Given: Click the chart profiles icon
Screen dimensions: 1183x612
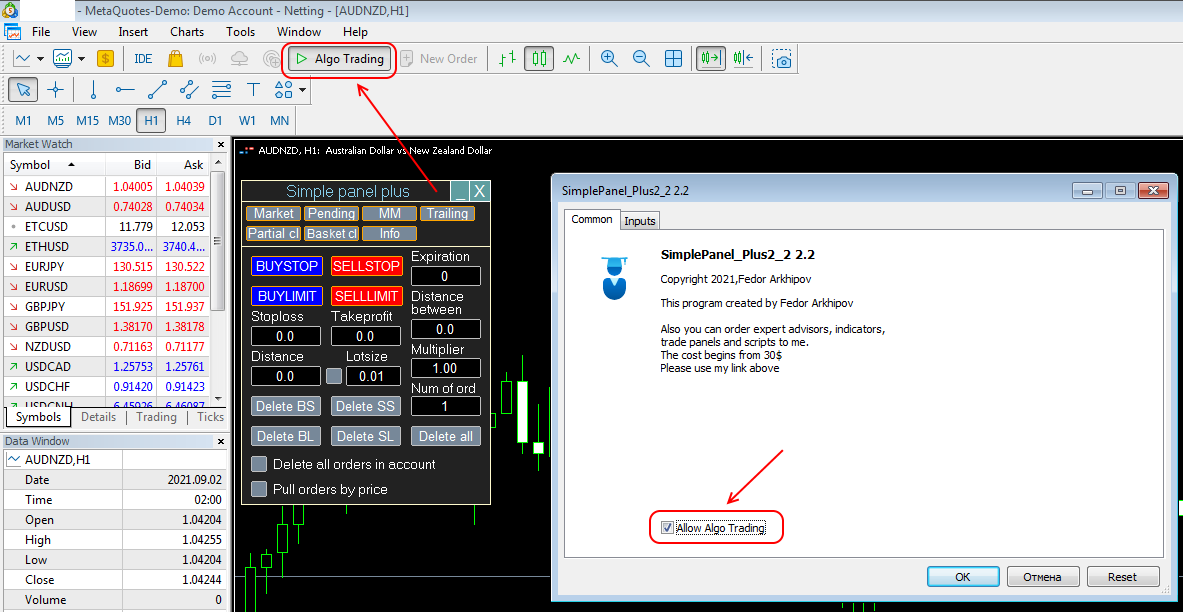Looking at the screenshot, I should pos(63,58).
